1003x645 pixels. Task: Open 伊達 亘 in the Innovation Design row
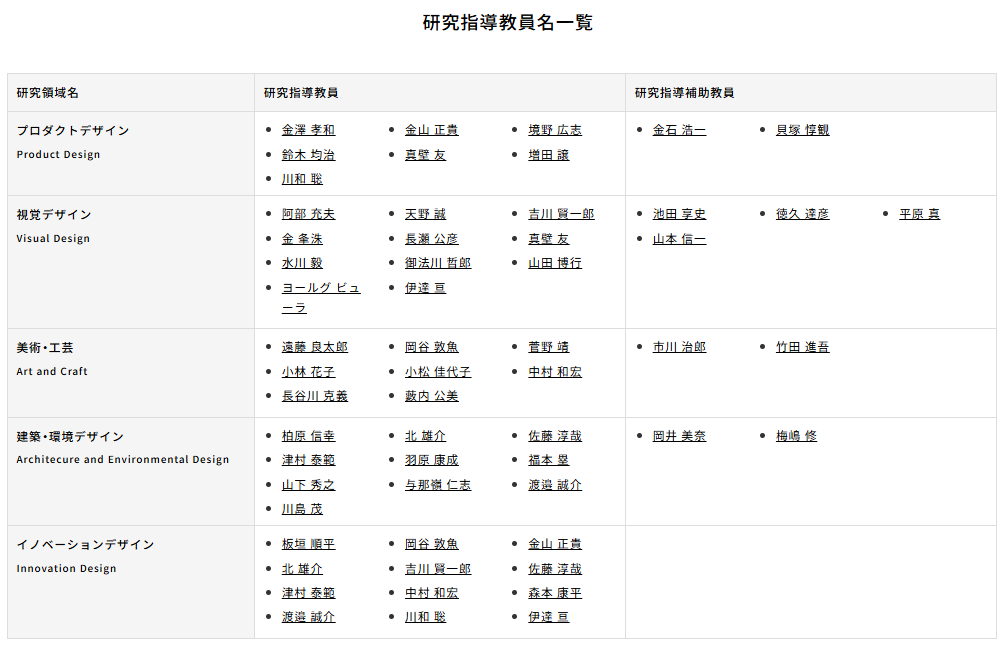pyautogui.click(x=548, y=617)
